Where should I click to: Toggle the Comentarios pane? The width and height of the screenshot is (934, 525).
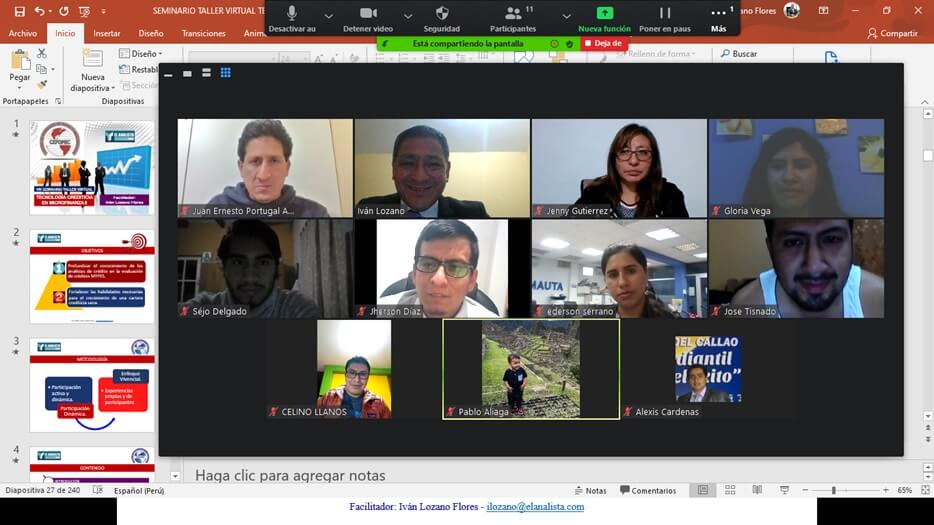click(x=648, y=491)
